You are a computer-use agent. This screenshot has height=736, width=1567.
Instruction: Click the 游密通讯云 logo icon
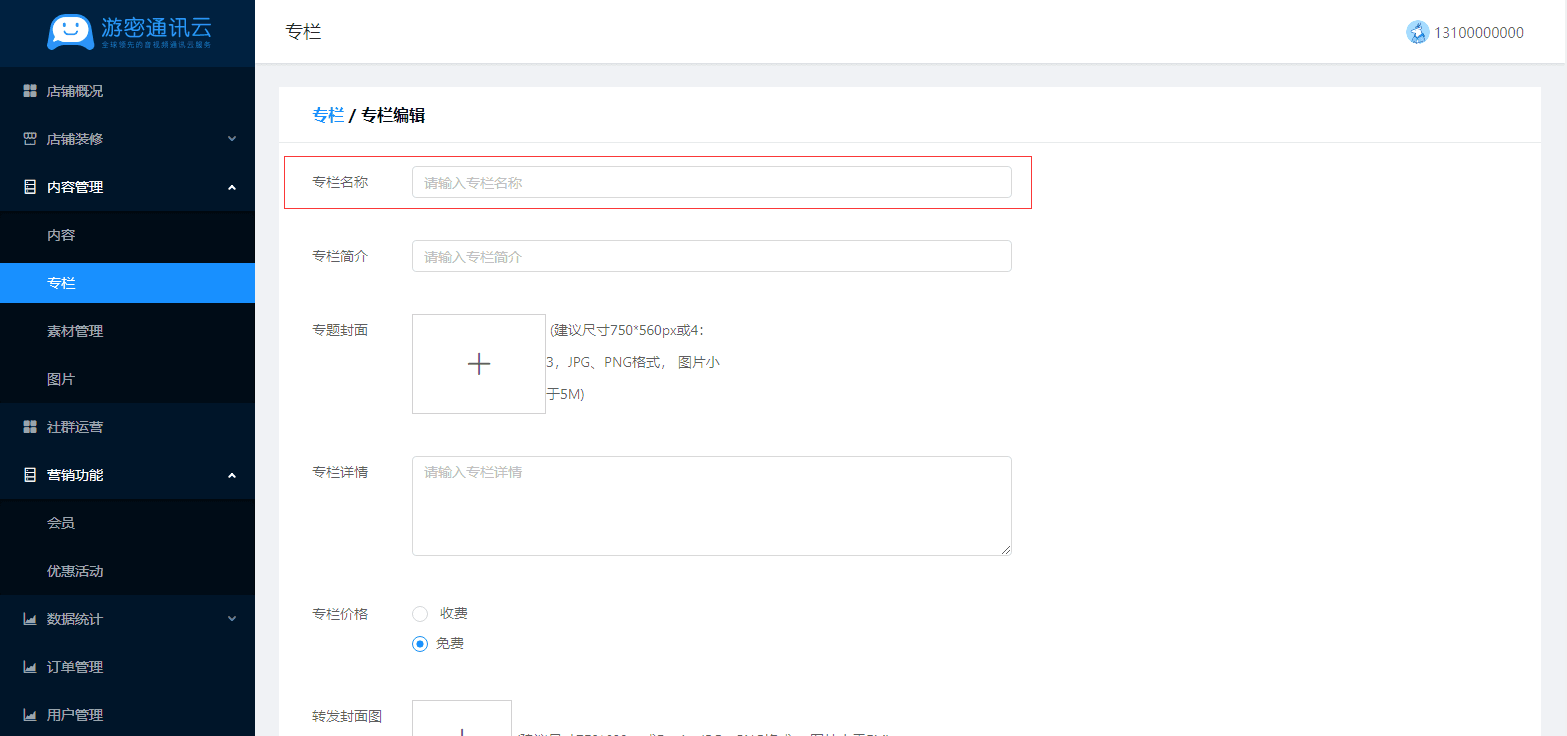pyautogui.click(x=70, y=32)
